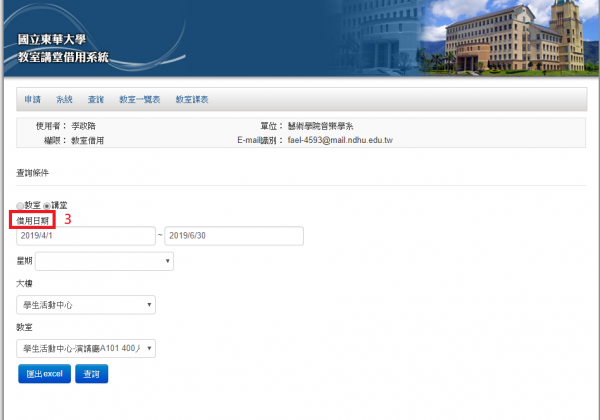
Task: Go to 教室一覽表 page
Action: point(140,99)
